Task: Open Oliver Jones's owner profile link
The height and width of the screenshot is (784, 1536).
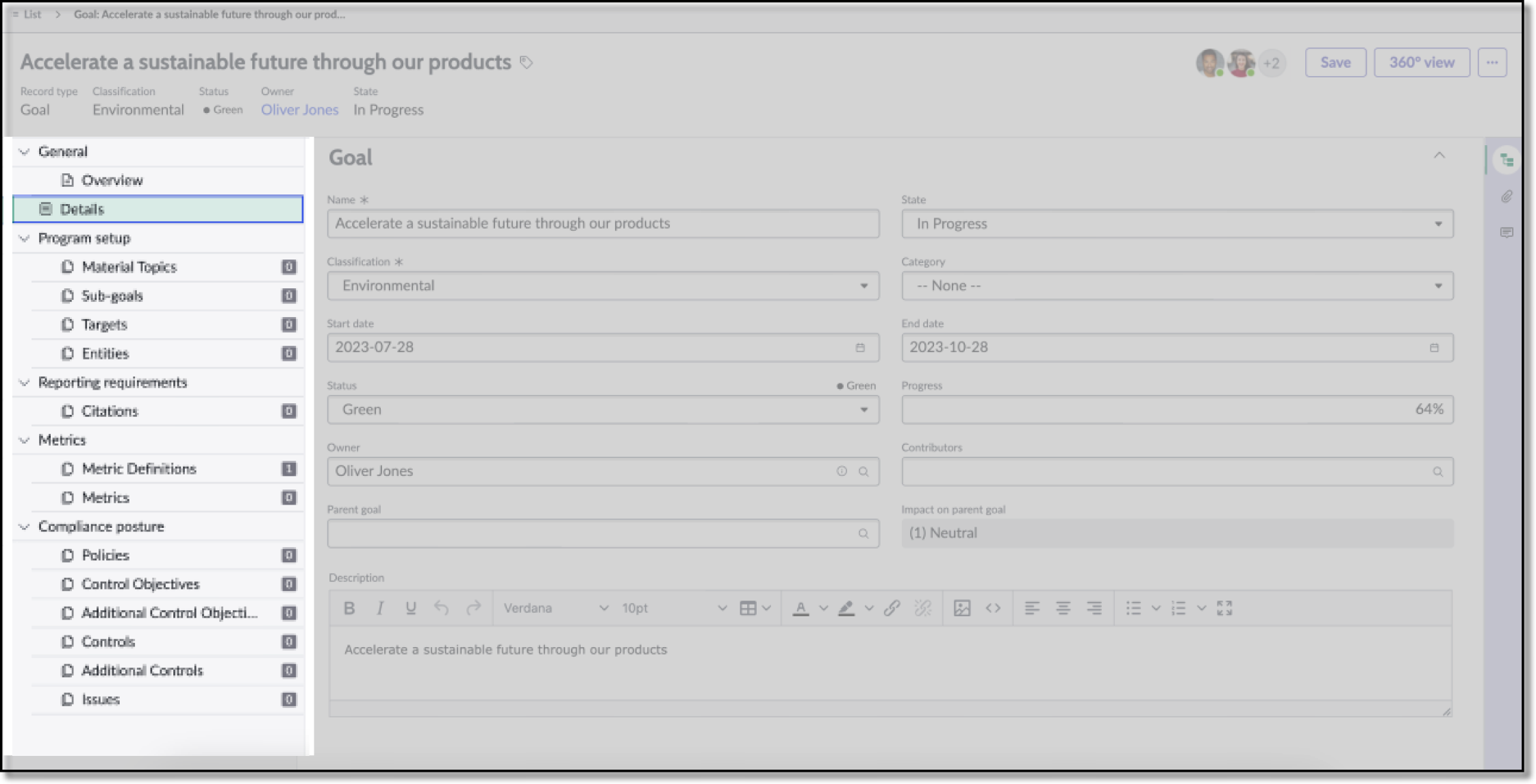Action: point(299,110)
